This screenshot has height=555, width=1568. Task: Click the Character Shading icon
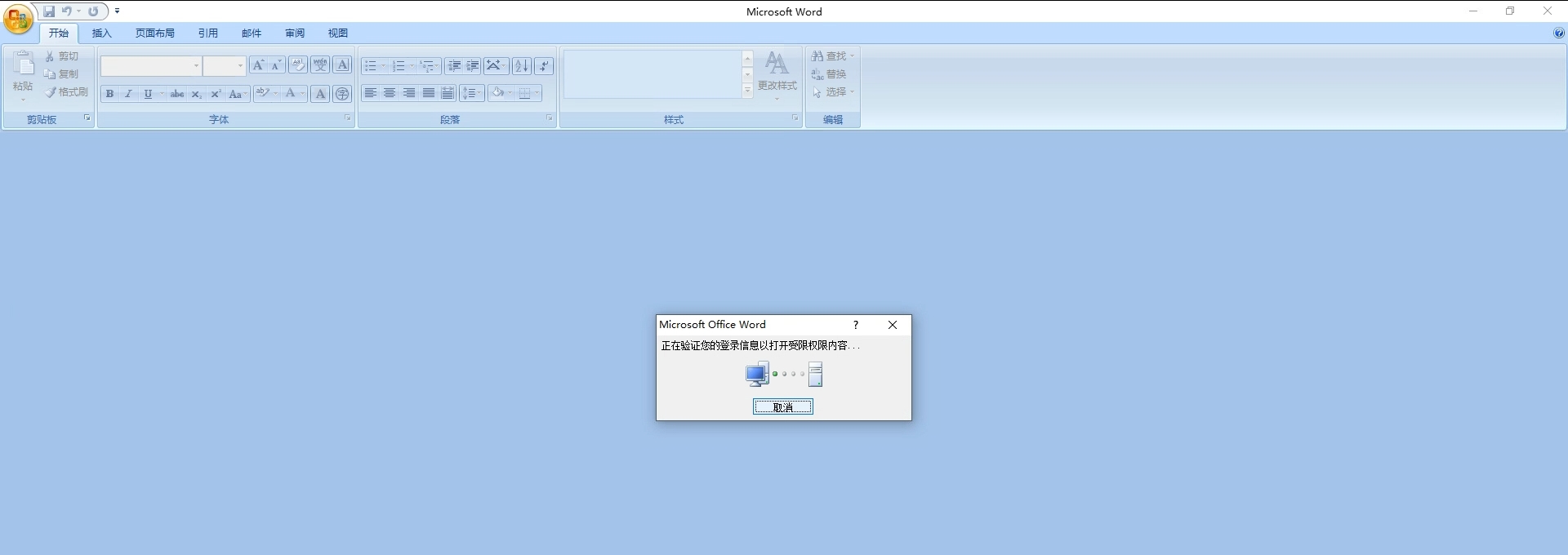[x=320, y=94]
